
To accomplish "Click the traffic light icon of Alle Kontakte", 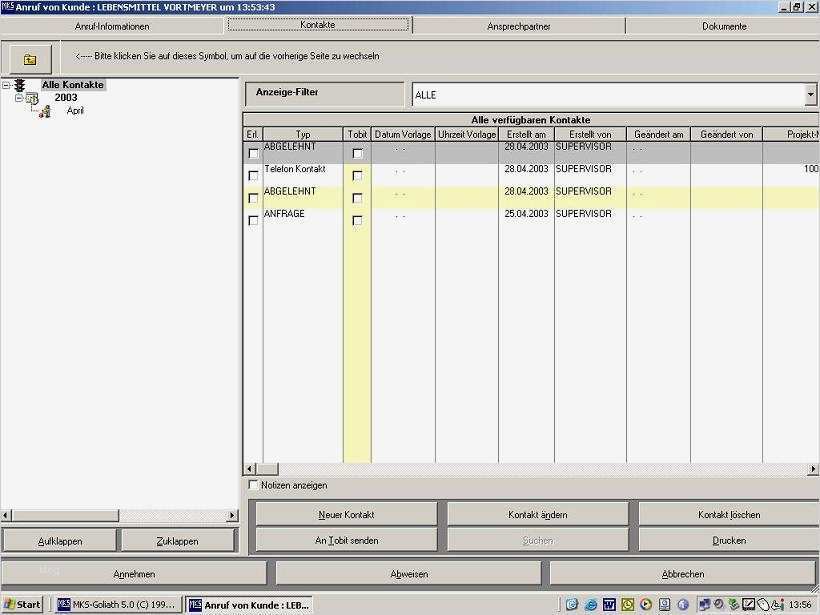I will pos(20,85).
